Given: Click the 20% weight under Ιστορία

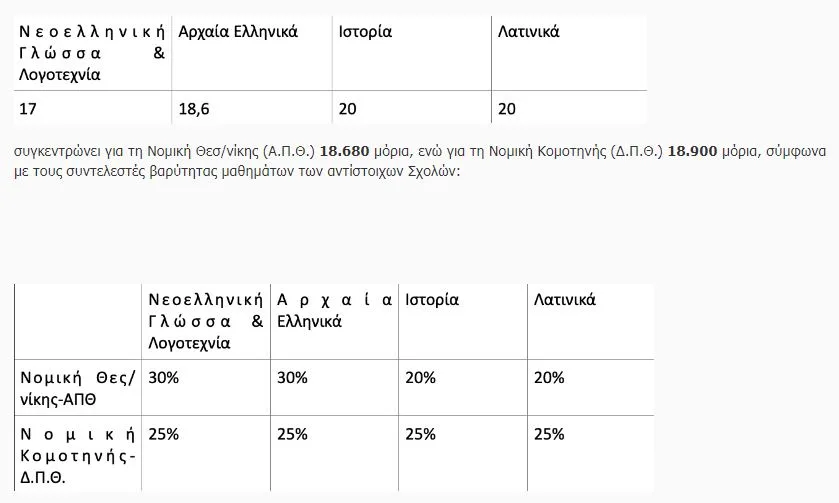Looking at the screenshot, I should tap(421, 378).
